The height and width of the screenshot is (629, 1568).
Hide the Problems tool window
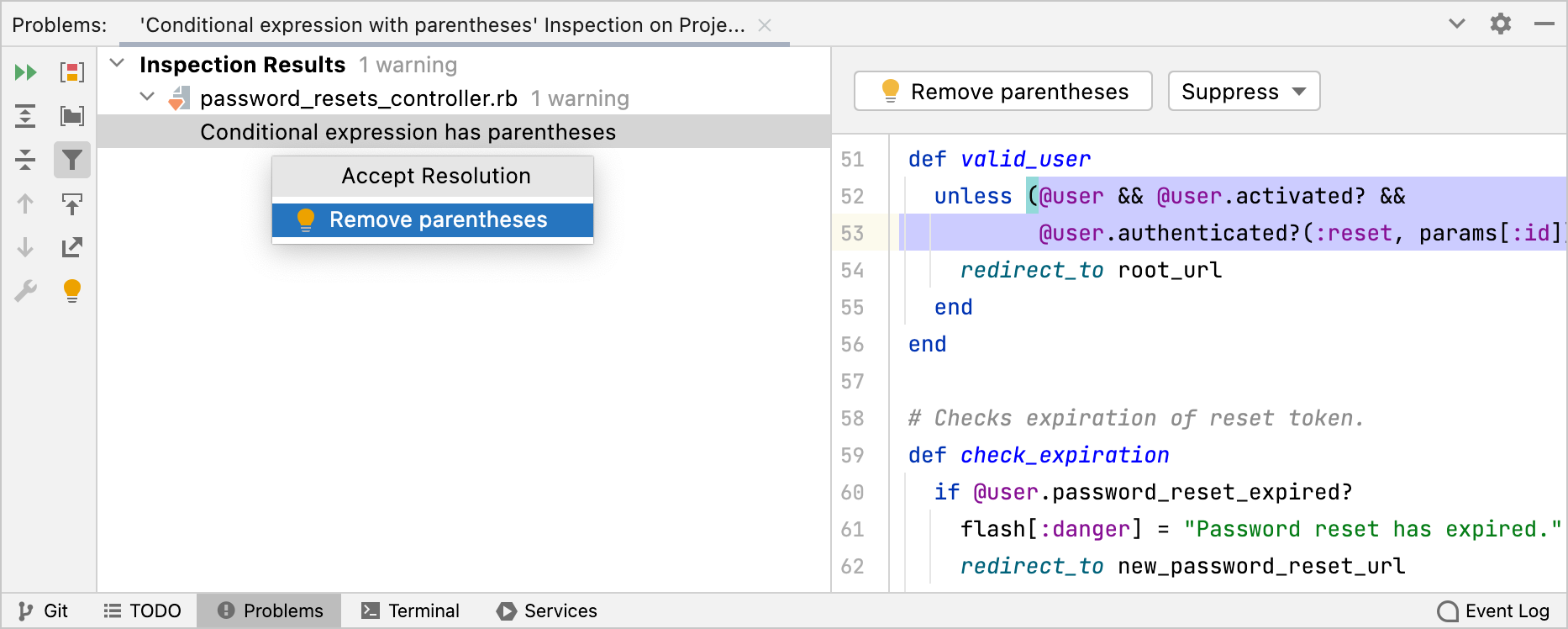[1544, 24]
